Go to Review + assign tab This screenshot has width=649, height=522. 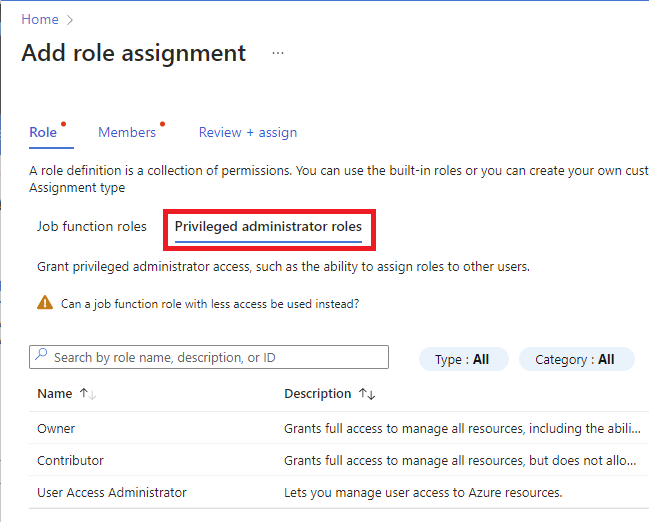[247, 132]
